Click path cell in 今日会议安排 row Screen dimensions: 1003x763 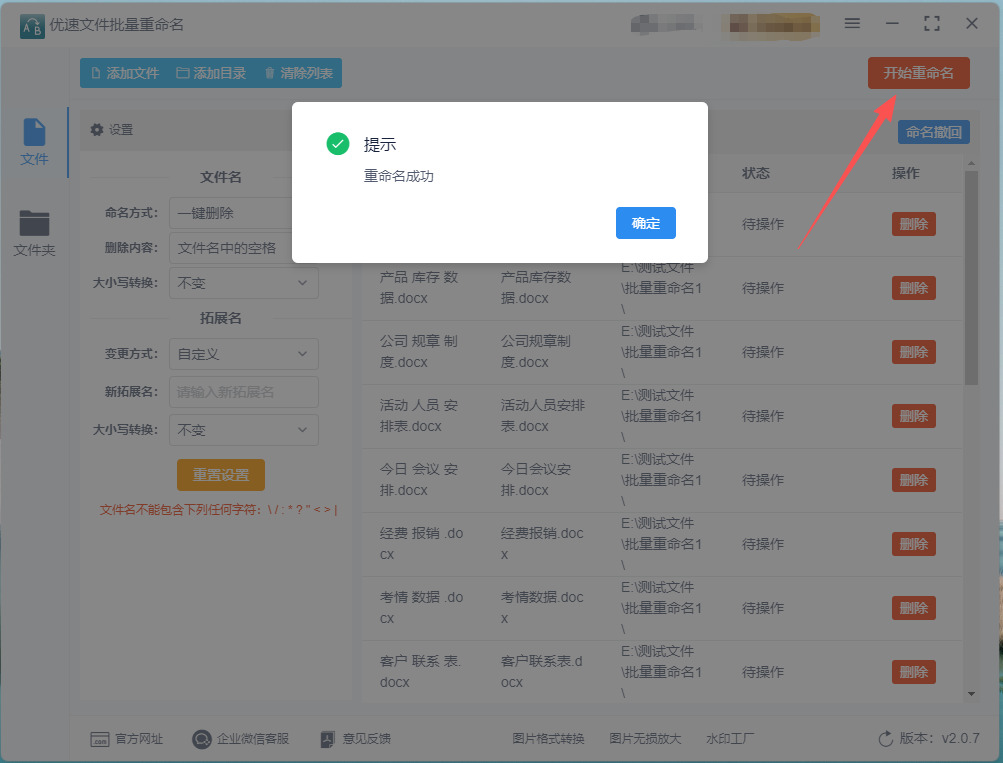pyautogui.click(x=661, y=480)
